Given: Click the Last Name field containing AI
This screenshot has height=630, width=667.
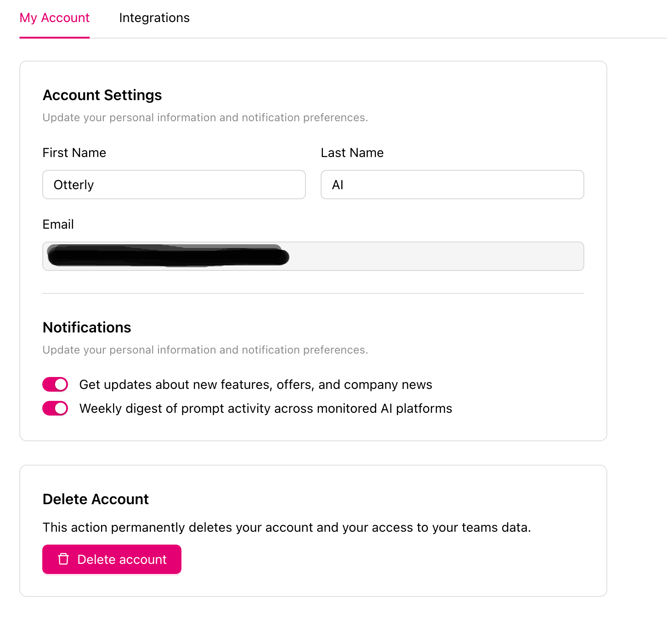Looking at the screenshot, I should coord(452,184).
